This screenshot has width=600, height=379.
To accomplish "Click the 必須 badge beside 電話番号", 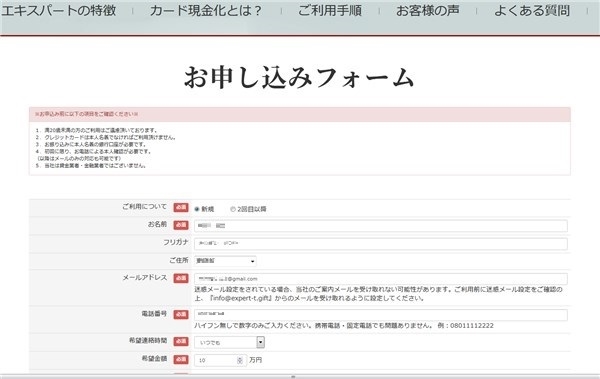I will coord(181,314).
